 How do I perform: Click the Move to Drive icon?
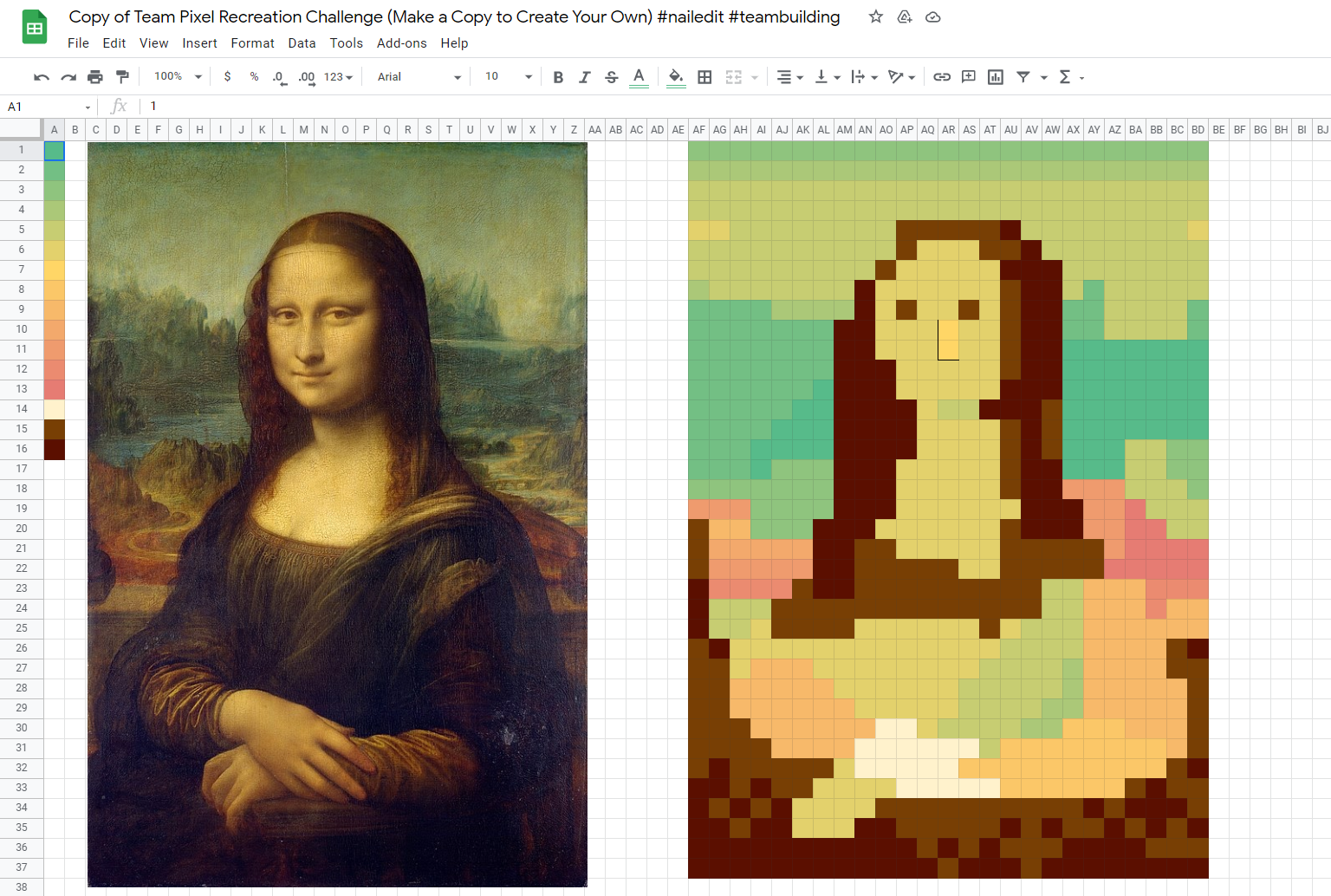(905, 16)
